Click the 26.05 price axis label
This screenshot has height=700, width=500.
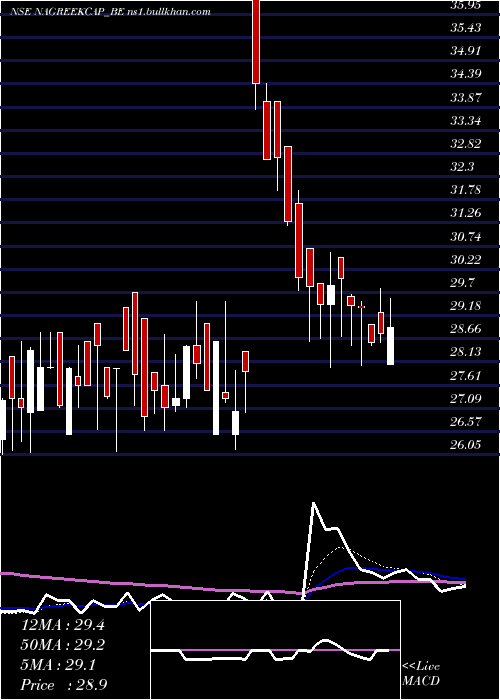pyautogui.click(x=466, y=445)
